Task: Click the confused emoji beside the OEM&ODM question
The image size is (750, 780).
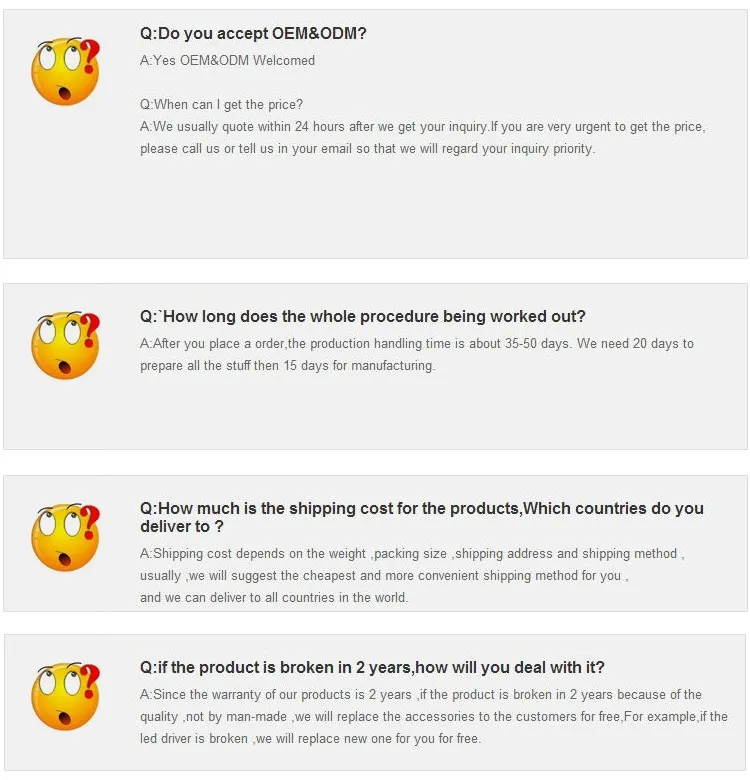Action: [x=65, y=72]
